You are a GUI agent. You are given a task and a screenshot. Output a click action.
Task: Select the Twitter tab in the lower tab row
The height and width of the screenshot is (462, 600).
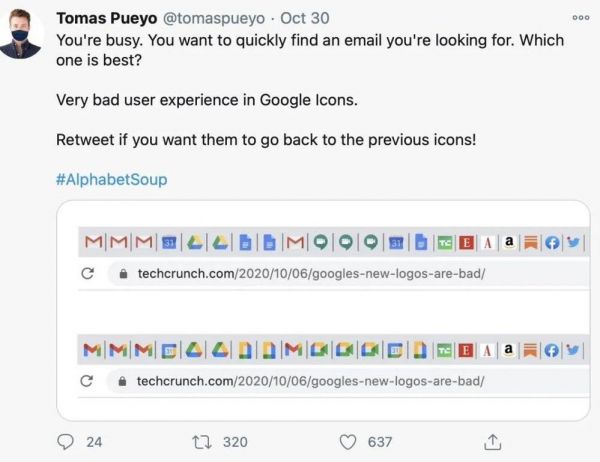coord(571,350)
